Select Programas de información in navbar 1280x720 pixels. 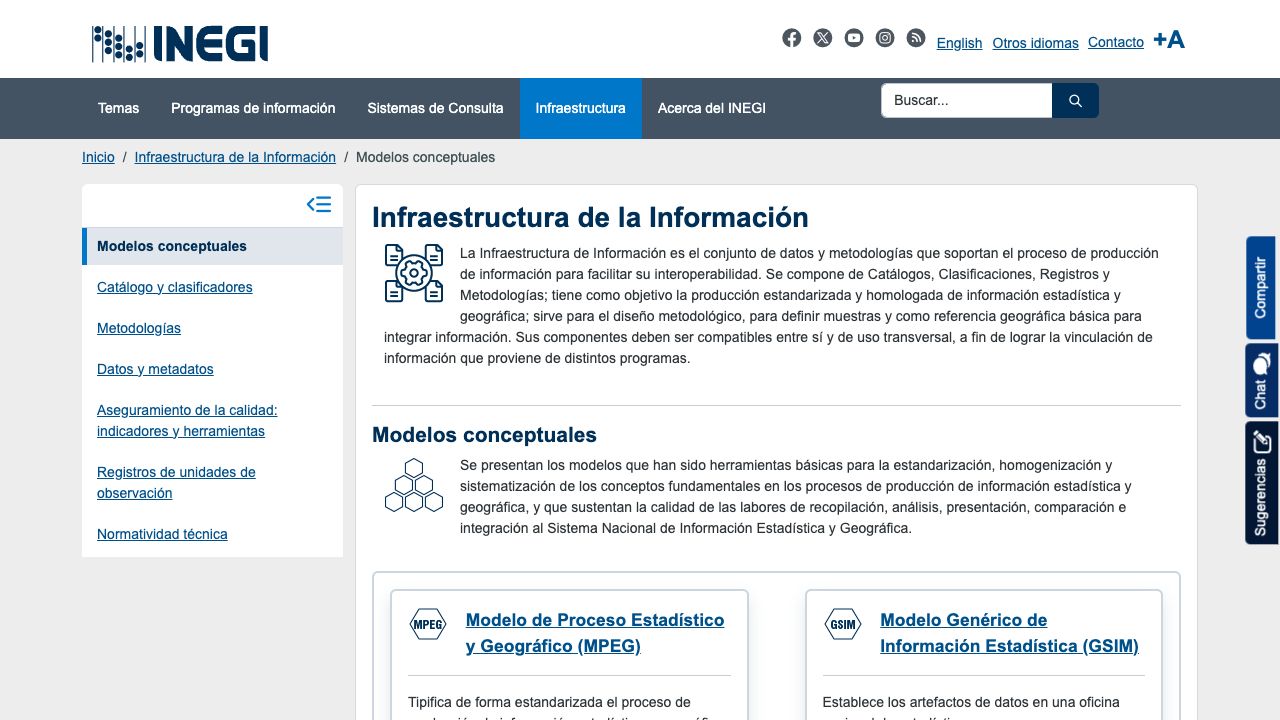pyautogui.click(x=253, y=108)
